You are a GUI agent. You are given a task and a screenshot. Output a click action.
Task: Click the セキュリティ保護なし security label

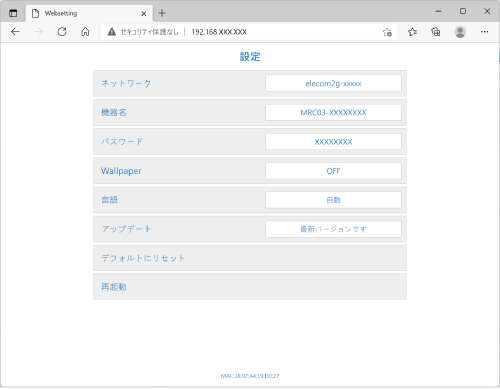click(149, 32)
